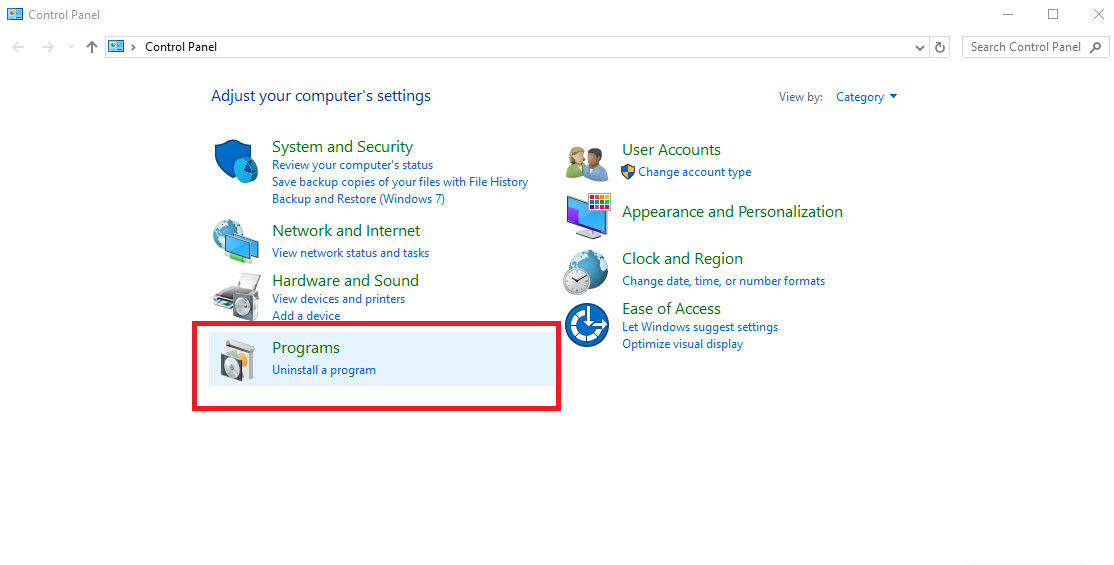Open System and Security category
This screenshot has width=1114, height=565.
click(342, 146)
